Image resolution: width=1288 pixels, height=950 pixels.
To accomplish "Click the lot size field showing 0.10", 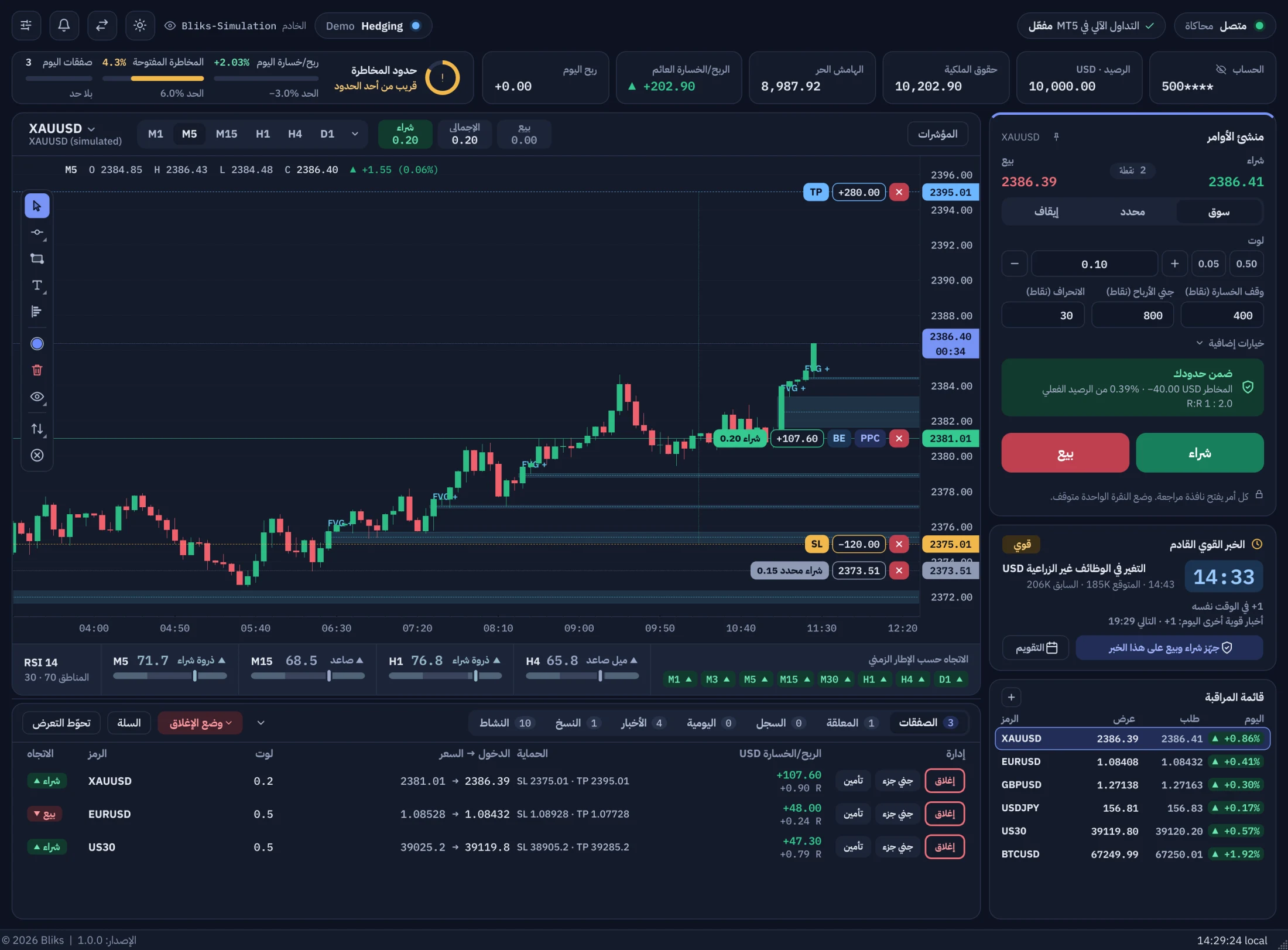I will 1094,264.
